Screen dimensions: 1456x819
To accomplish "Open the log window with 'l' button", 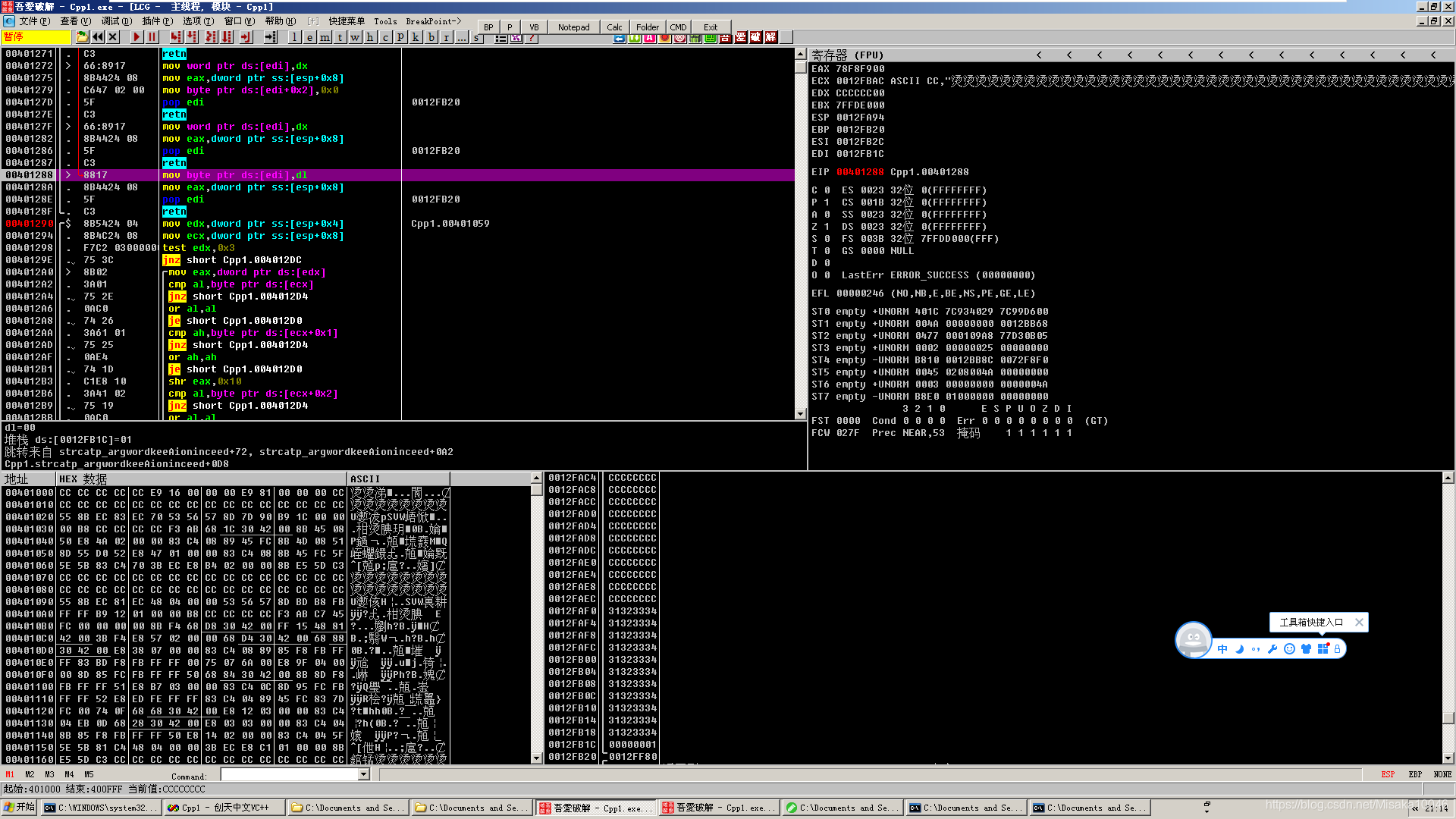I will pos(294,37).
